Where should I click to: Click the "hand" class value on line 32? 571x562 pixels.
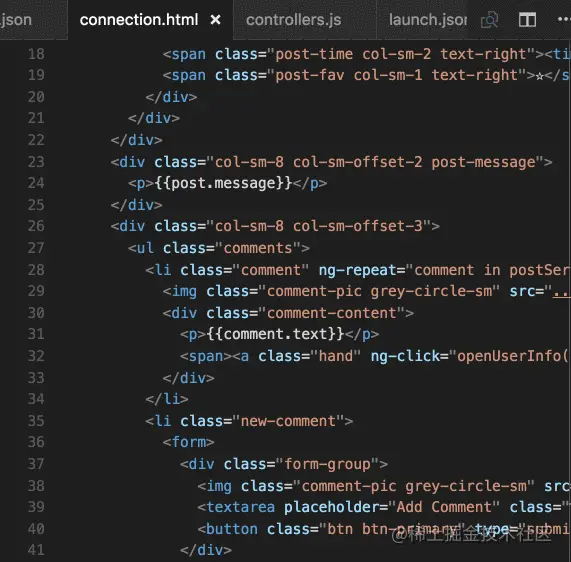[336, 356]
